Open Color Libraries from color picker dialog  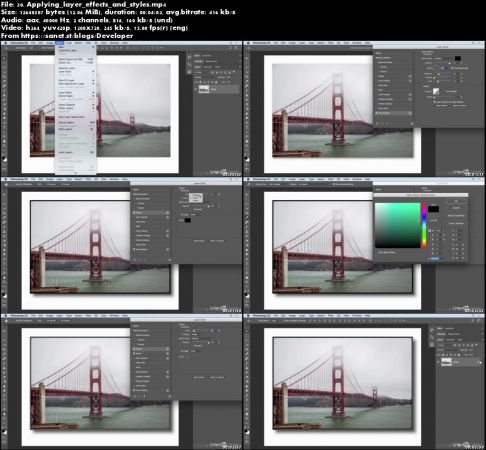(x=456, y=223)
